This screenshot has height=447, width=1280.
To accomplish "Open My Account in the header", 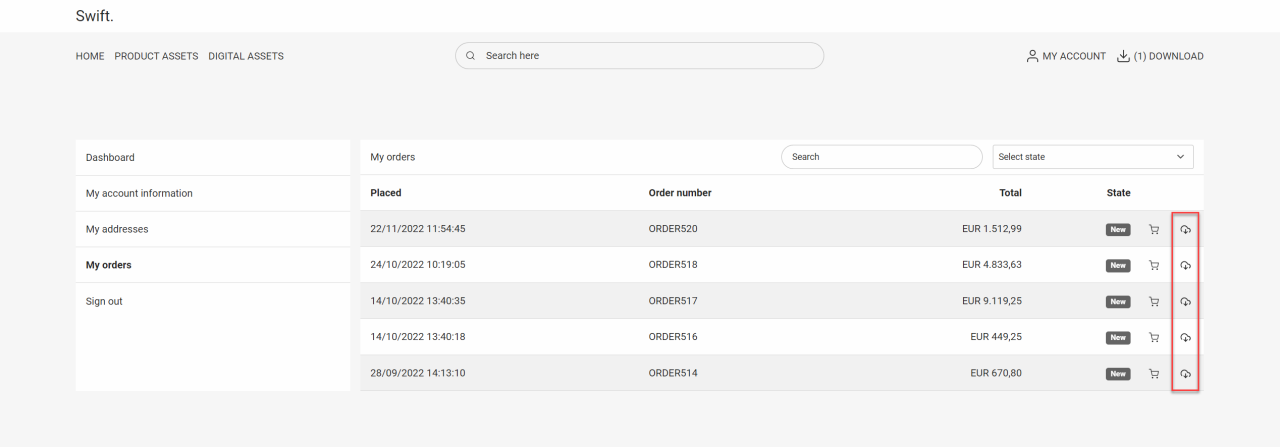I will coord(1066,56).
